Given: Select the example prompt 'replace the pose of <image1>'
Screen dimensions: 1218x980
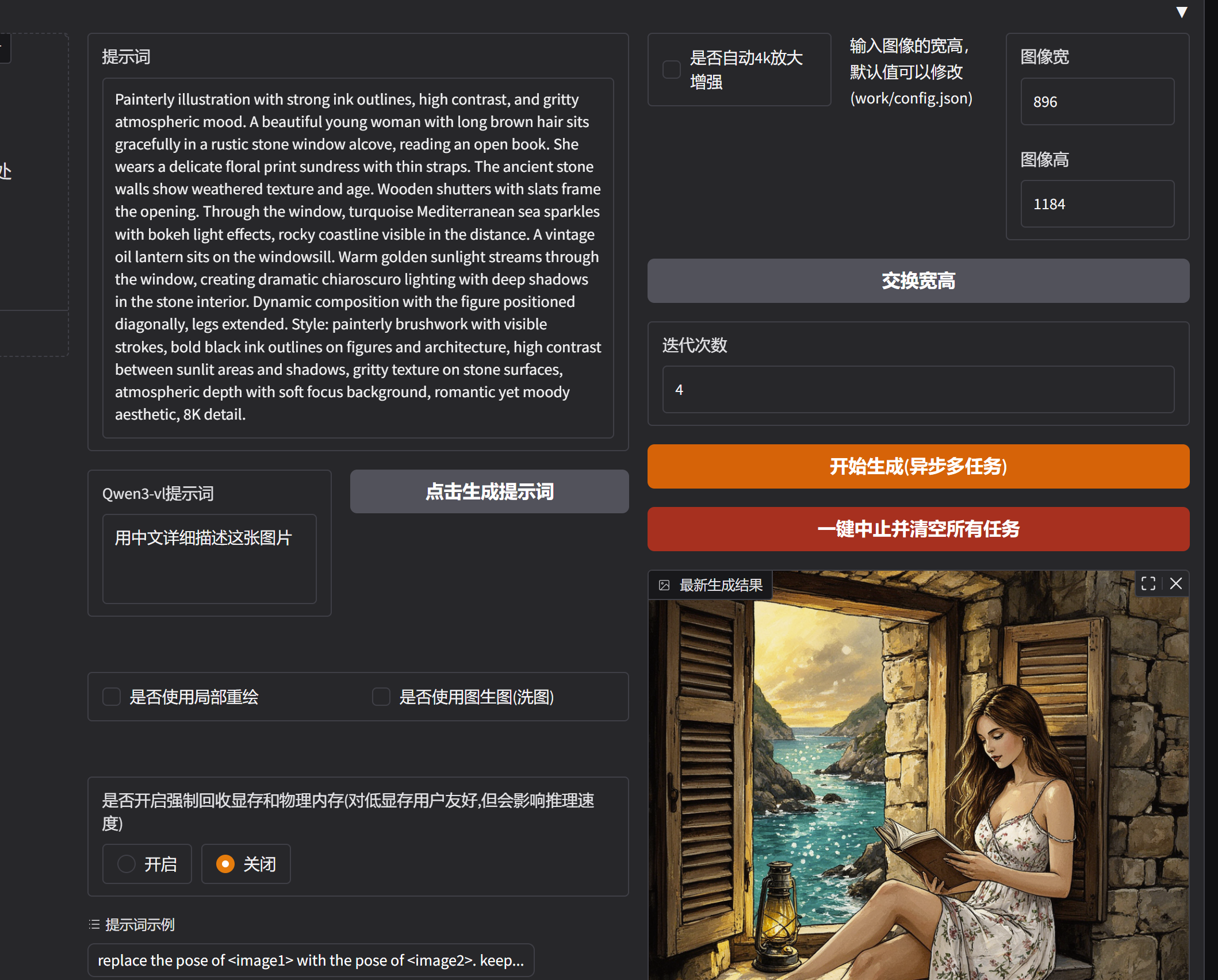Looking at the screenshot, I should (x=311, y=960).
